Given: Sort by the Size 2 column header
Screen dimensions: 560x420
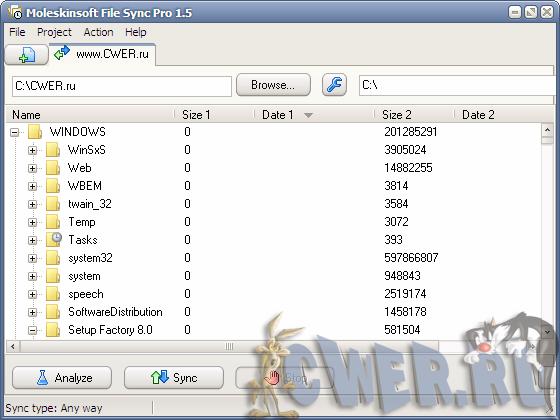Looking at the screenshot, I should pyautogui.click(x=414, y=115).
